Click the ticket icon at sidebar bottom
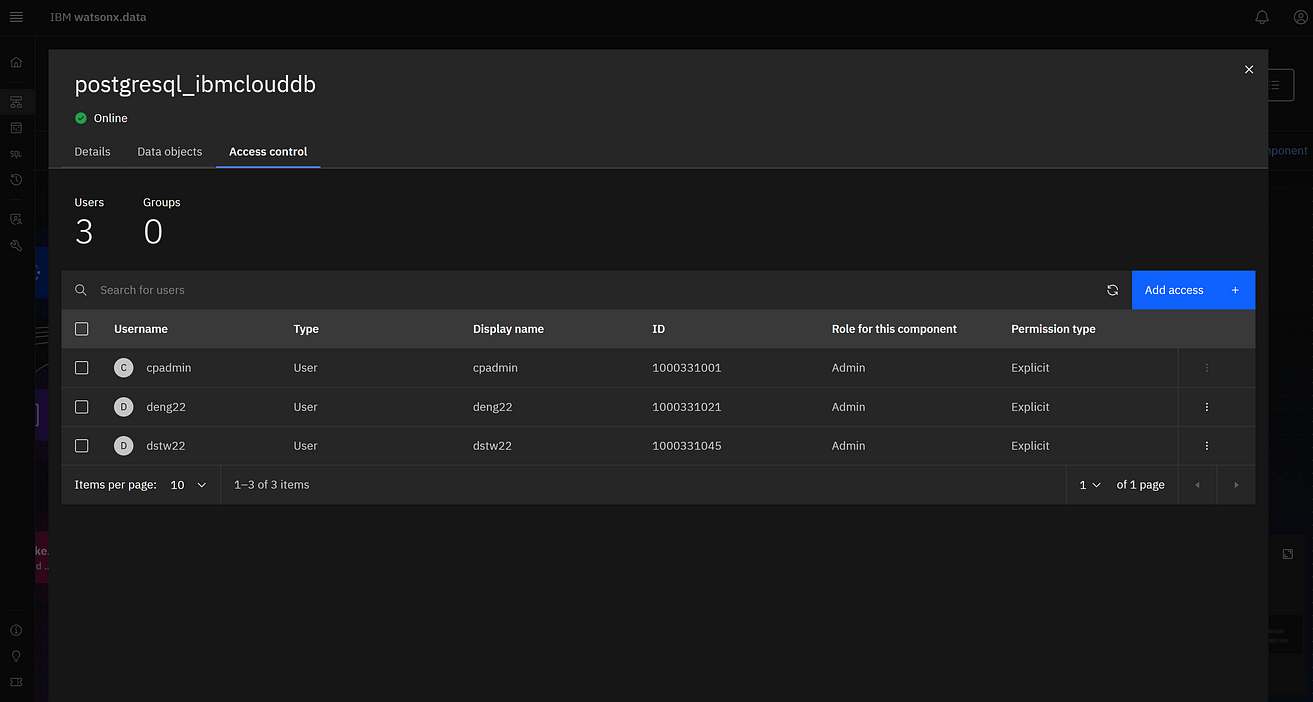This screenshot has height=702, width=1313. click(x=16, y=682)
